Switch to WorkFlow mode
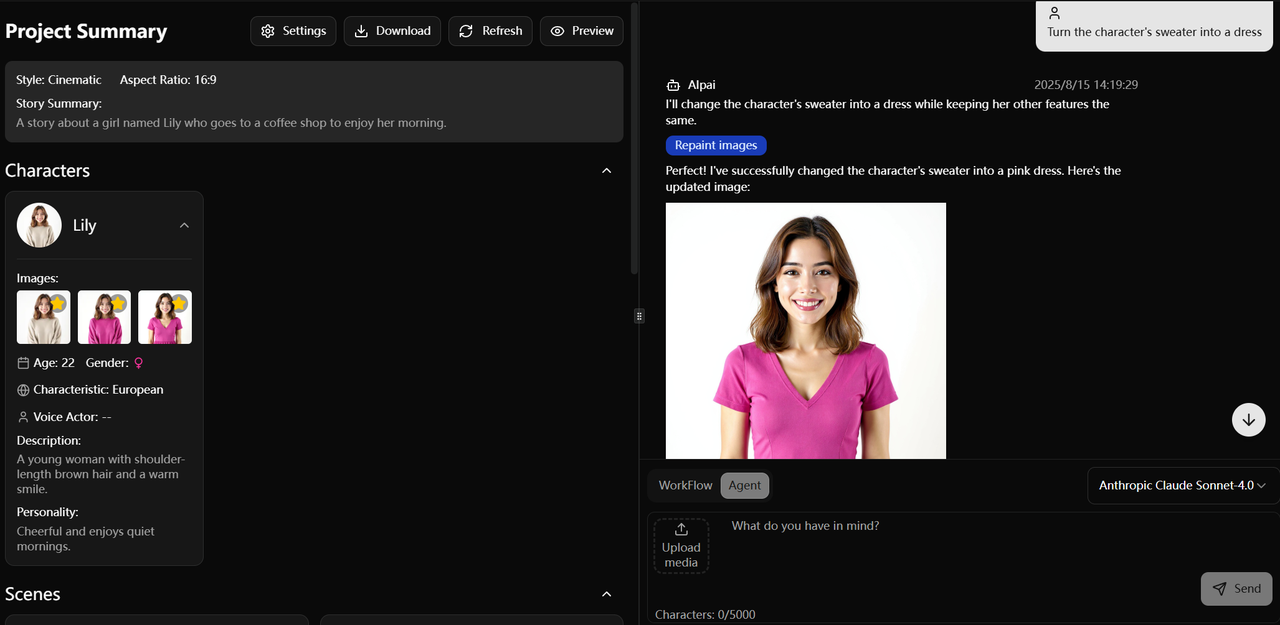Viewport: 1280px width, 625px height. (x=685, y=485)
